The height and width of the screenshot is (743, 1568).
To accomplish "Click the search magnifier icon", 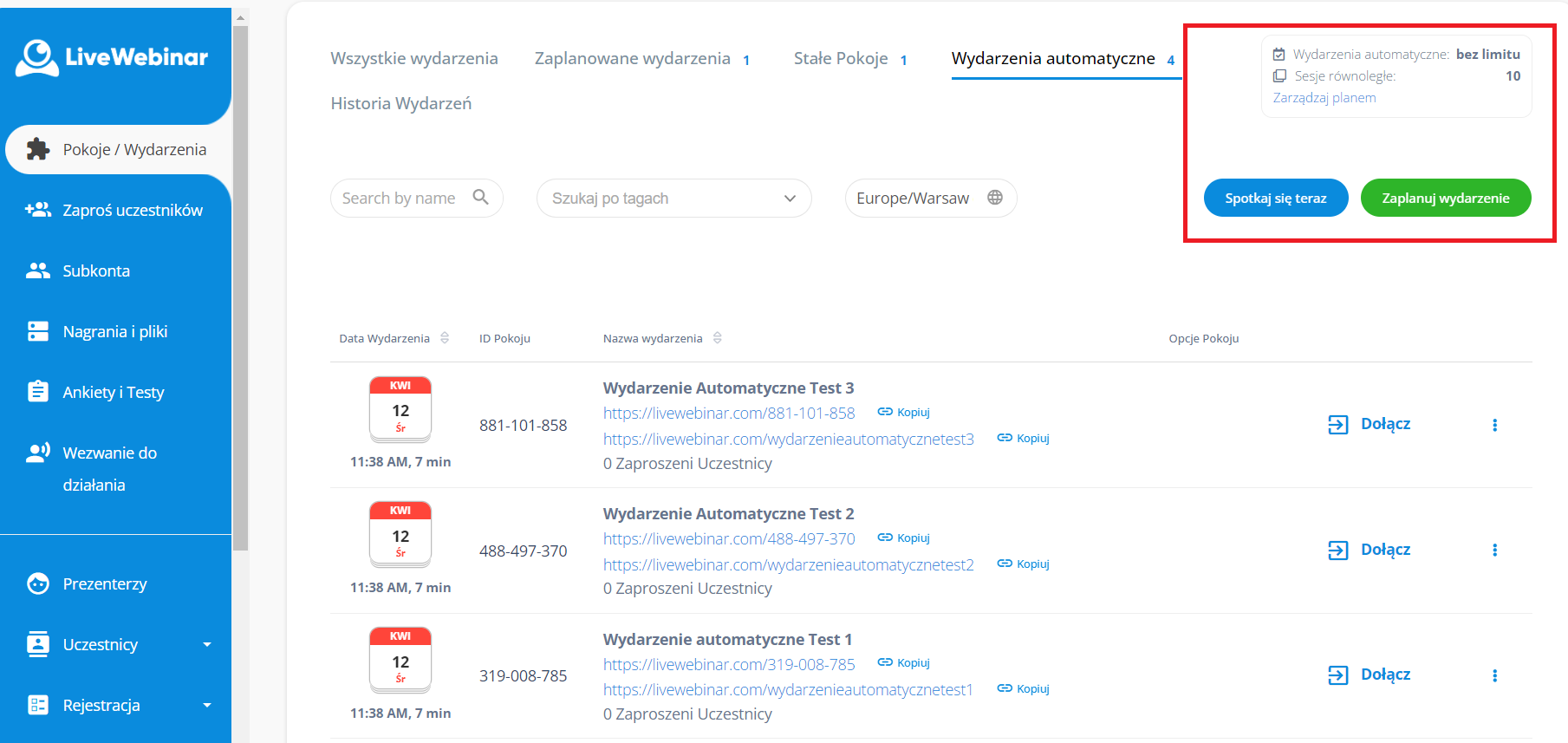I will coord(480,198).
